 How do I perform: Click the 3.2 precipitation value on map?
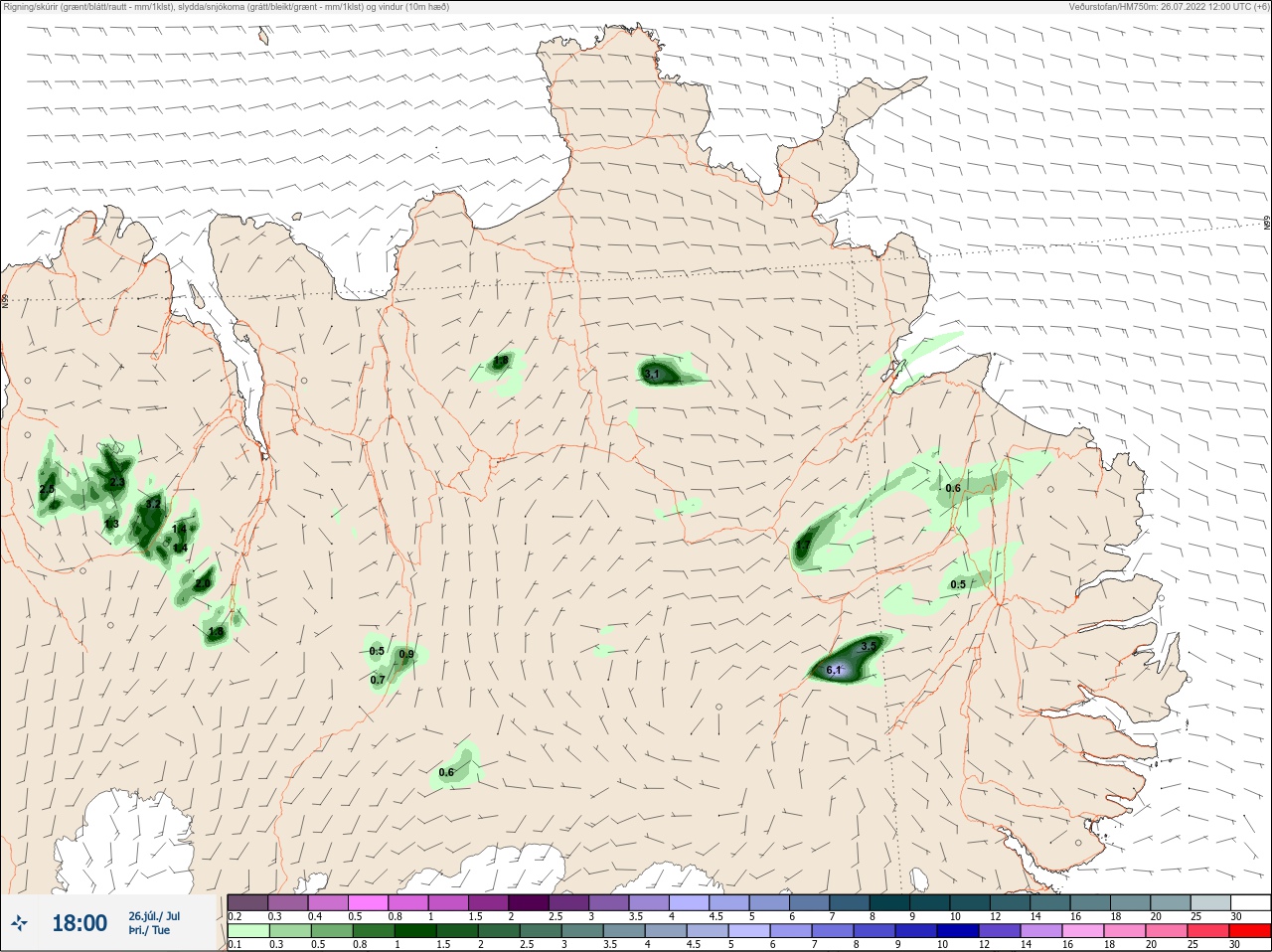[x=153, y=504]
